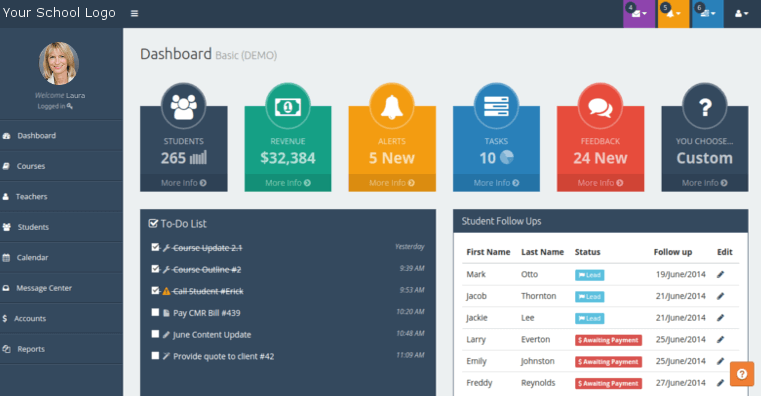Click the orange help question button
Screen dimensions: 761x396
742,374
